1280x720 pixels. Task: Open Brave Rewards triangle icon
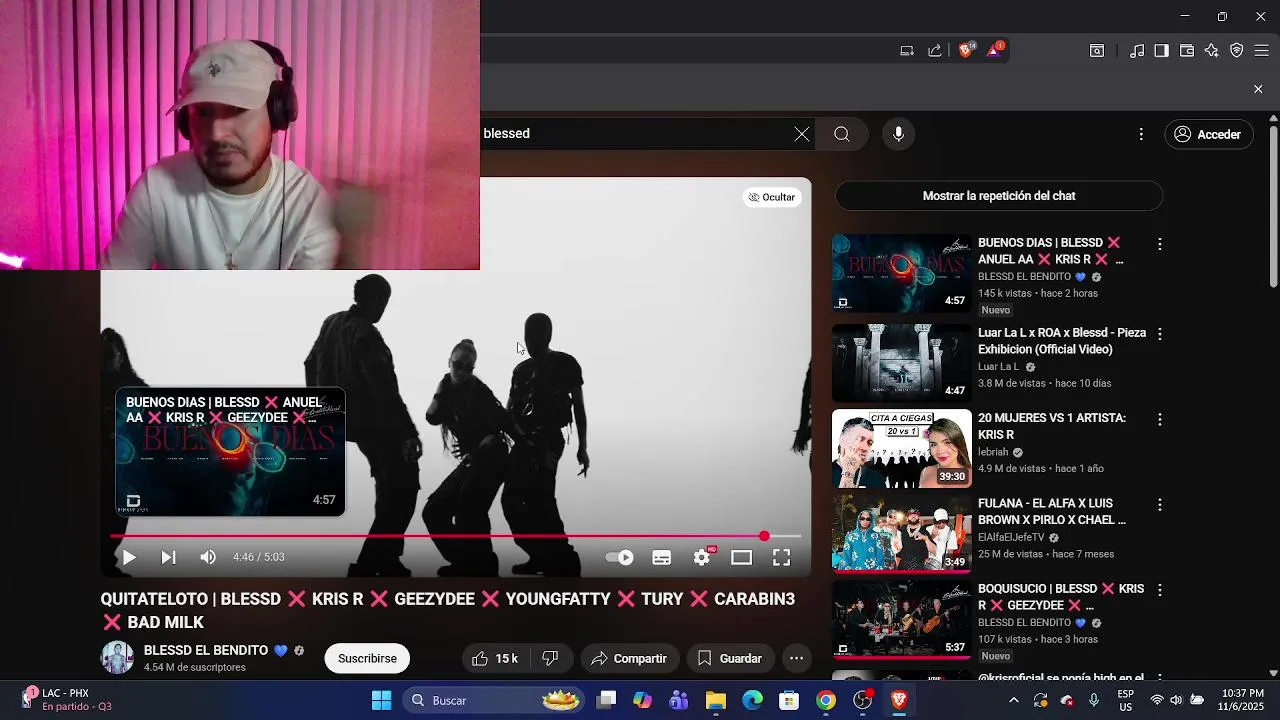coord(995,50)
